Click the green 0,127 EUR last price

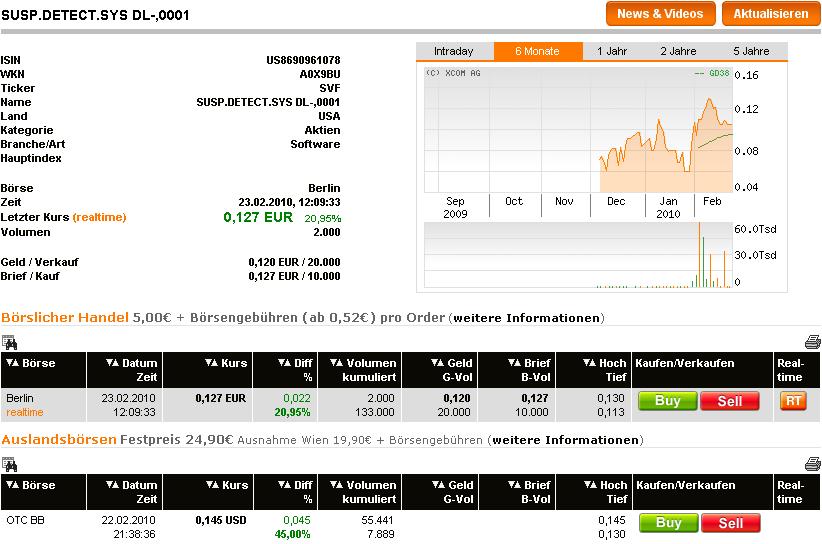tap(258, 217)
